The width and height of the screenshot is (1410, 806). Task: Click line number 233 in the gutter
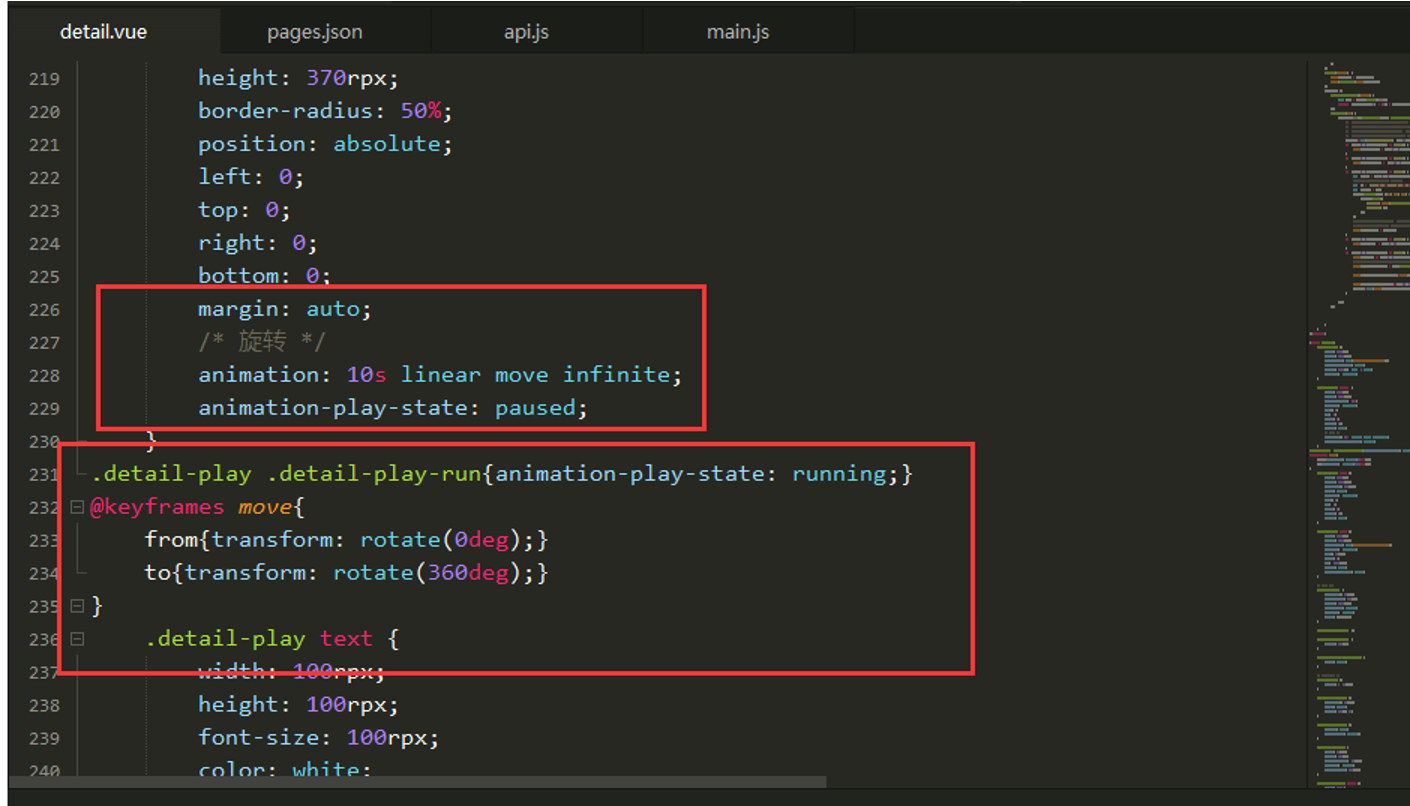[43, 541]
